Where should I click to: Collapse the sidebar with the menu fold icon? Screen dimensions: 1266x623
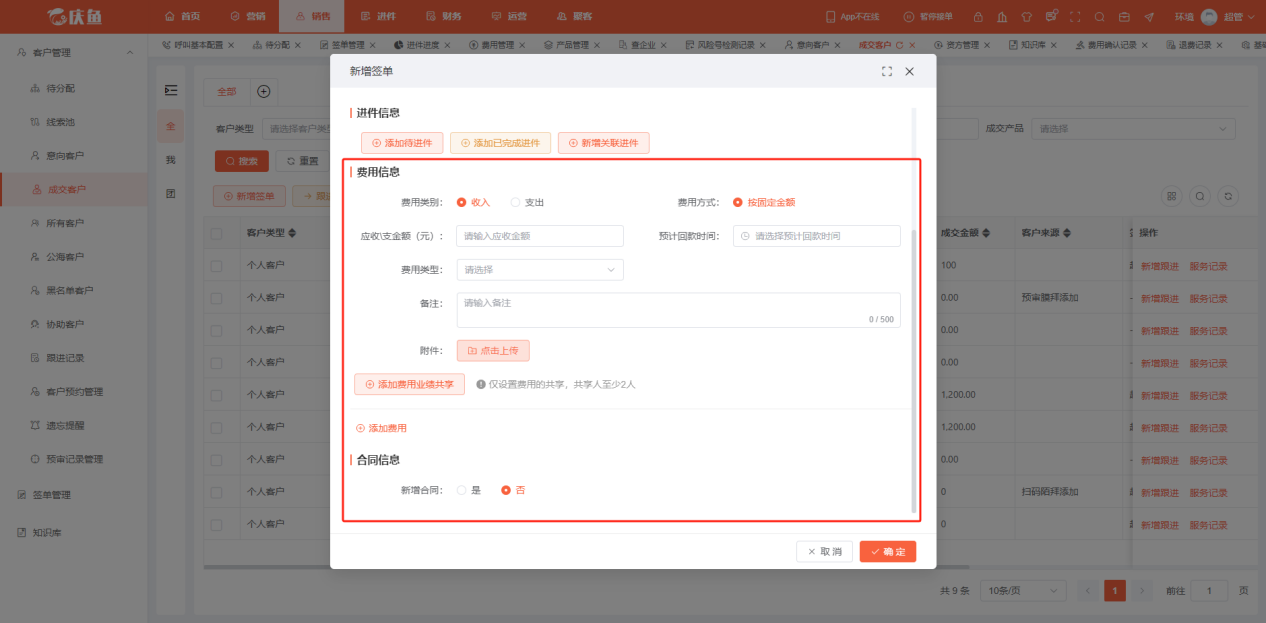pos(171,91)
